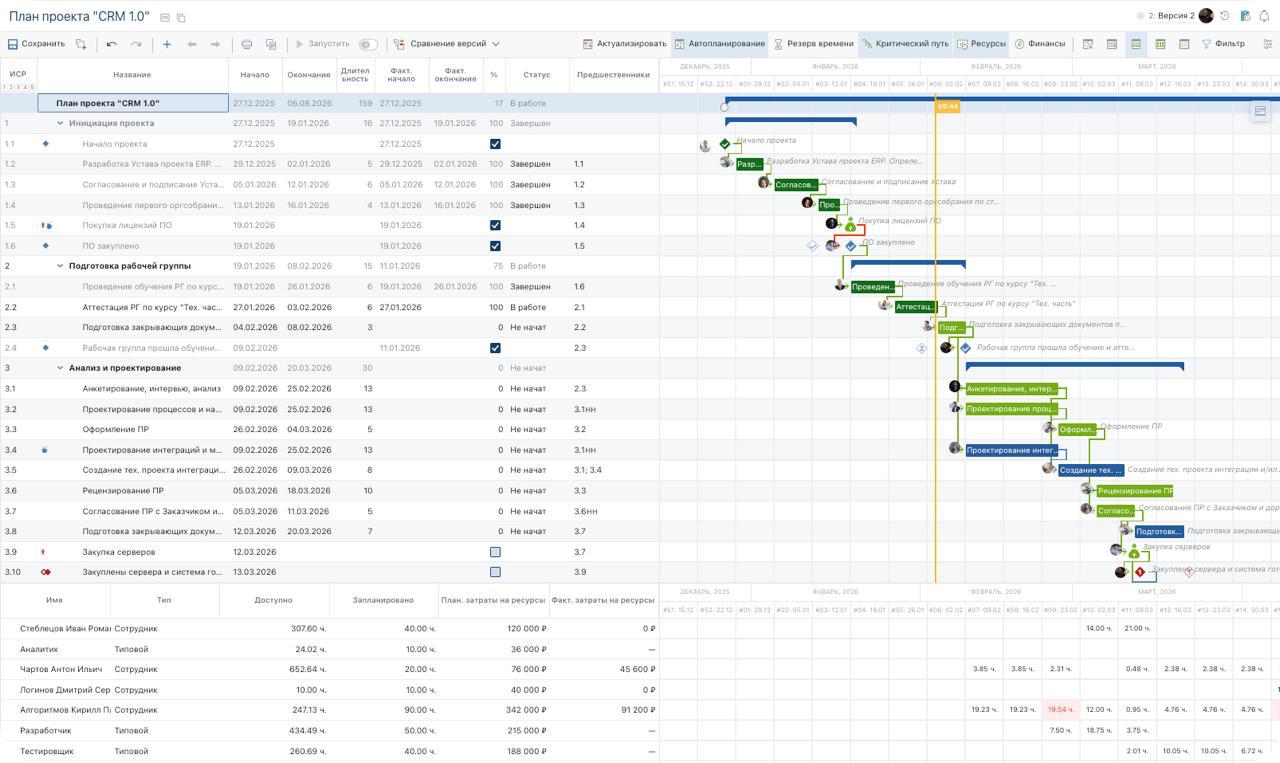Open version history clock icon
Image resolution: width=1280 pixels, height=763 pixels.
pyautogui.click(x=1225, y=16)
